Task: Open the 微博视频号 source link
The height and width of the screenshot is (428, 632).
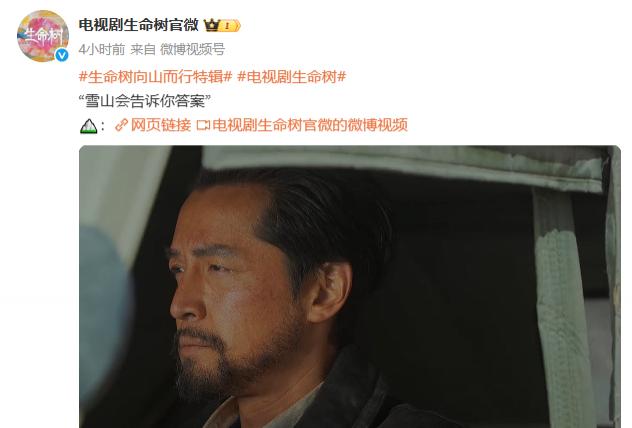Action: (x=193, y=50)
